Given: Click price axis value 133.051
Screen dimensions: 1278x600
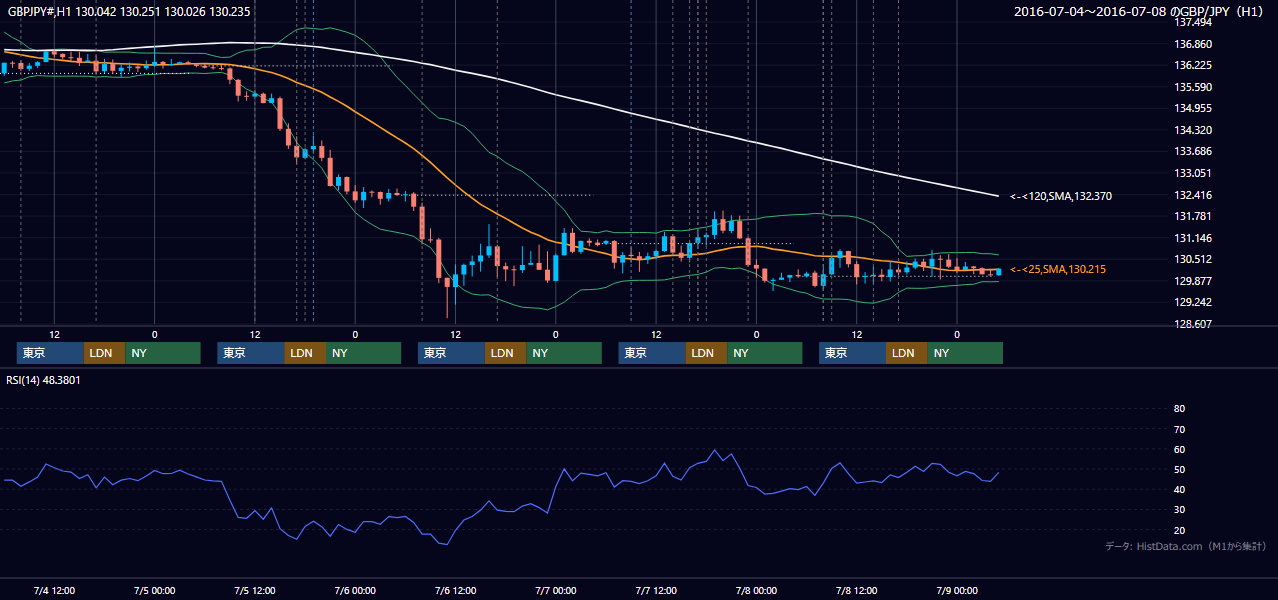Looking at the screenshot, I should [1193, 173].
